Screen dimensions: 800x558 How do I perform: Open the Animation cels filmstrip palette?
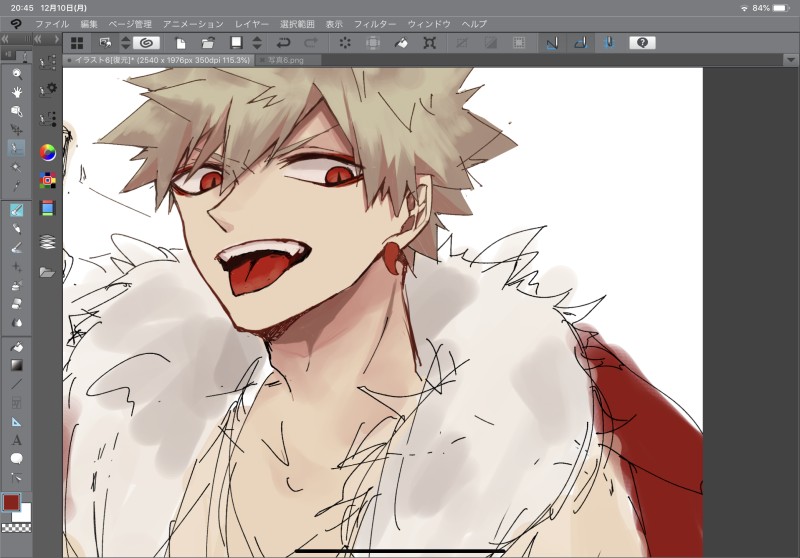(47, 208)
